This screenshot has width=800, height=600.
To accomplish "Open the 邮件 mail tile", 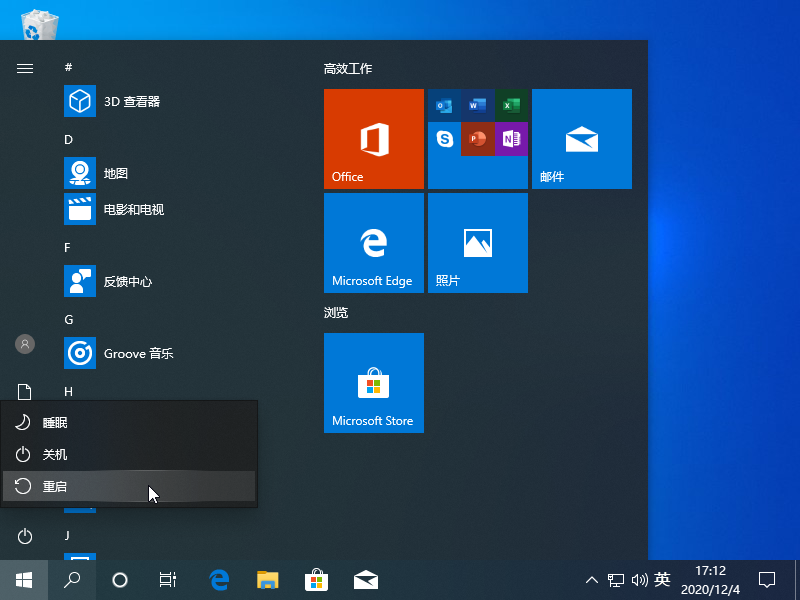I will 581,138.
